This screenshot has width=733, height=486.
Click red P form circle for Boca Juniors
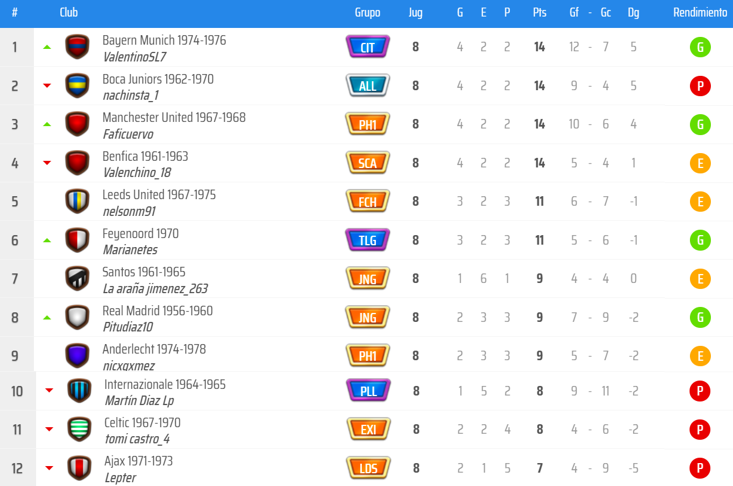click(x=700, y=86)
